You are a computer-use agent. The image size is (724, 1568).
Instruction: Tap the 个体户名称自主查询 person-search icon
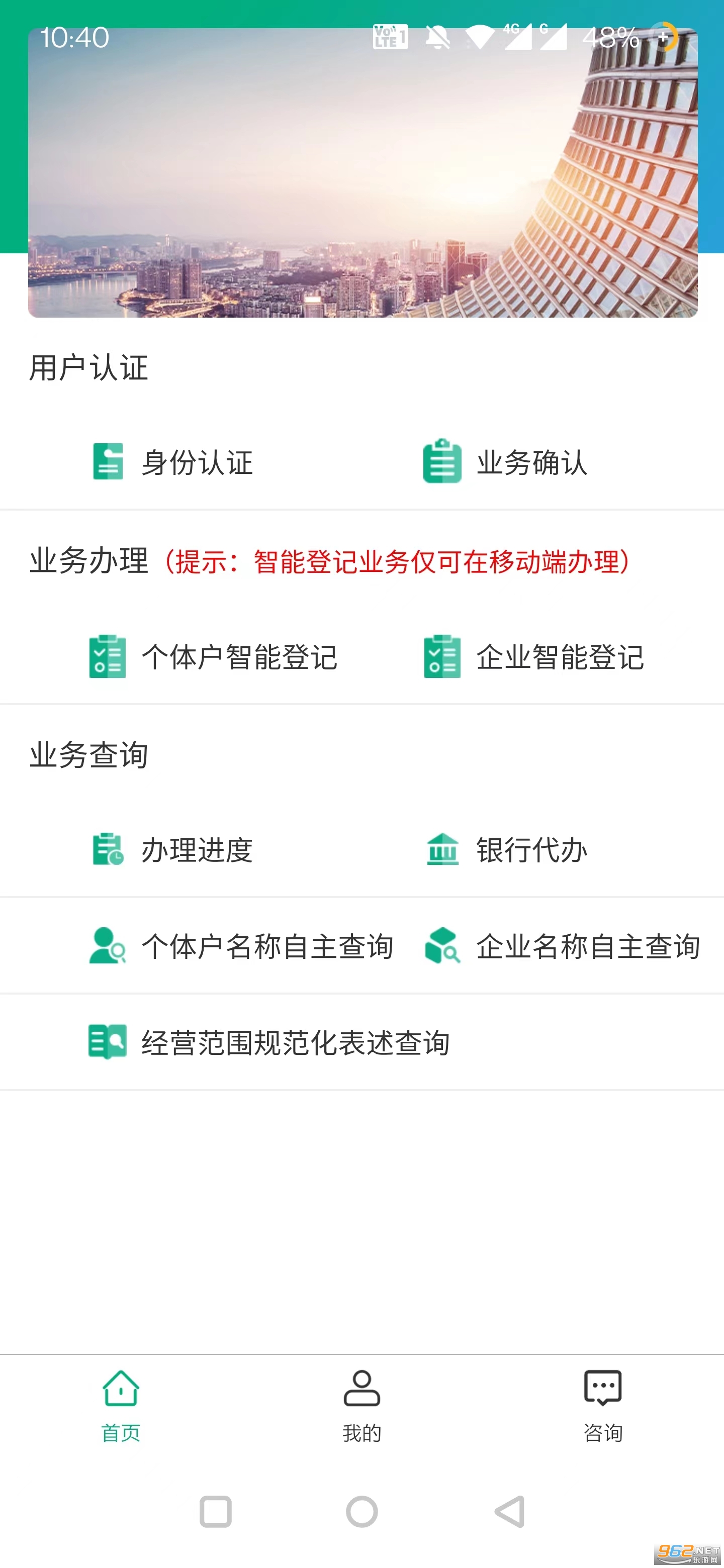[x=108, y=945]
